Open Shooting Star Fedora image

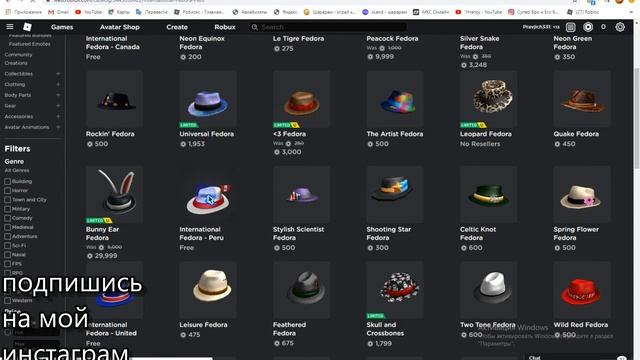point(395,195)
